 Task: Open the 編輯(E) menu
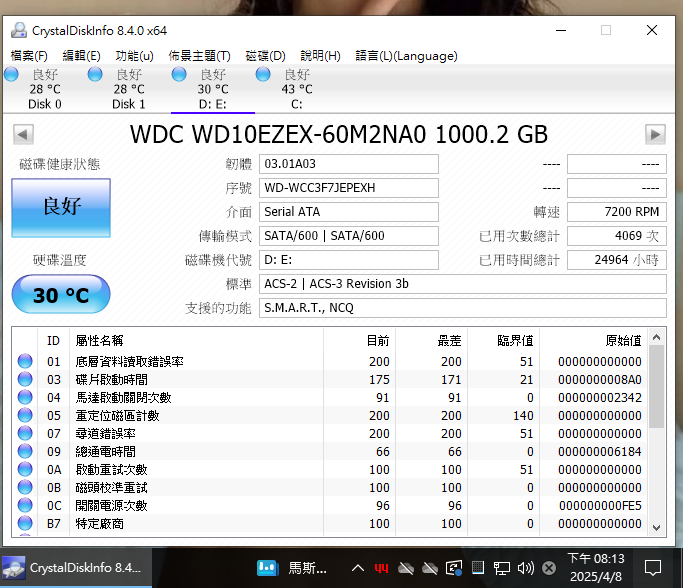coord(81,56)
